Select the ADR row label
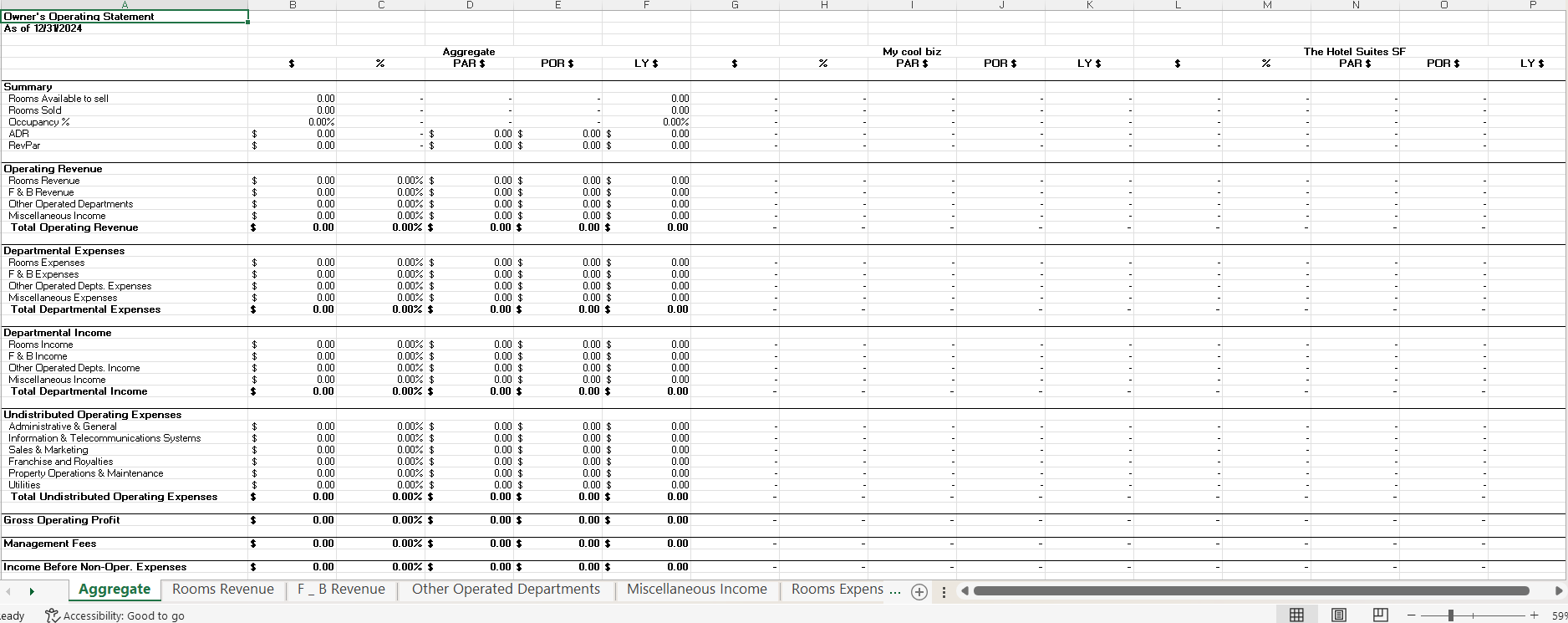 (x=18, y=134)
